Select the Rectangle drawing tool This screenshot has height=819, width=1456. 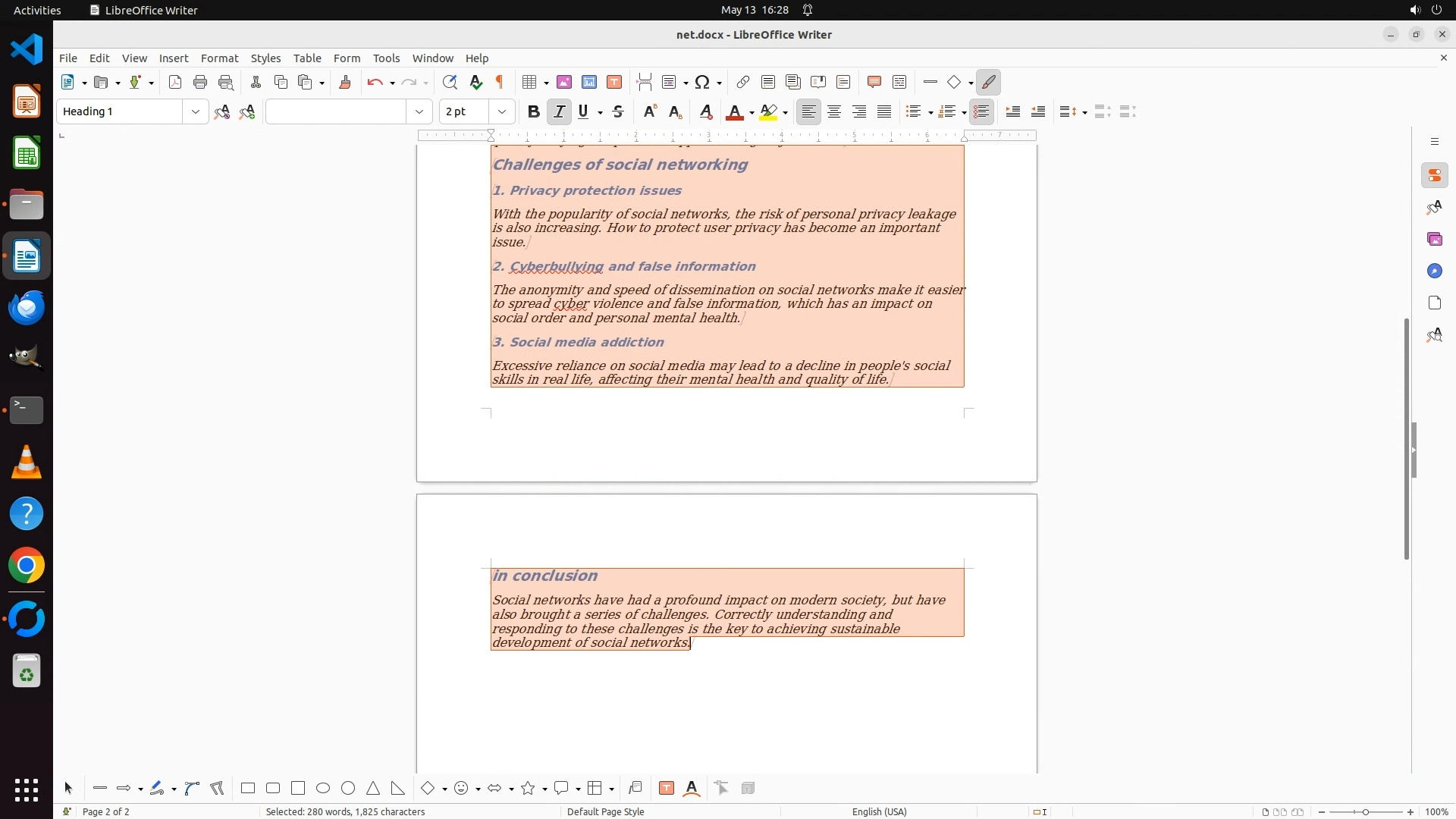248,789
